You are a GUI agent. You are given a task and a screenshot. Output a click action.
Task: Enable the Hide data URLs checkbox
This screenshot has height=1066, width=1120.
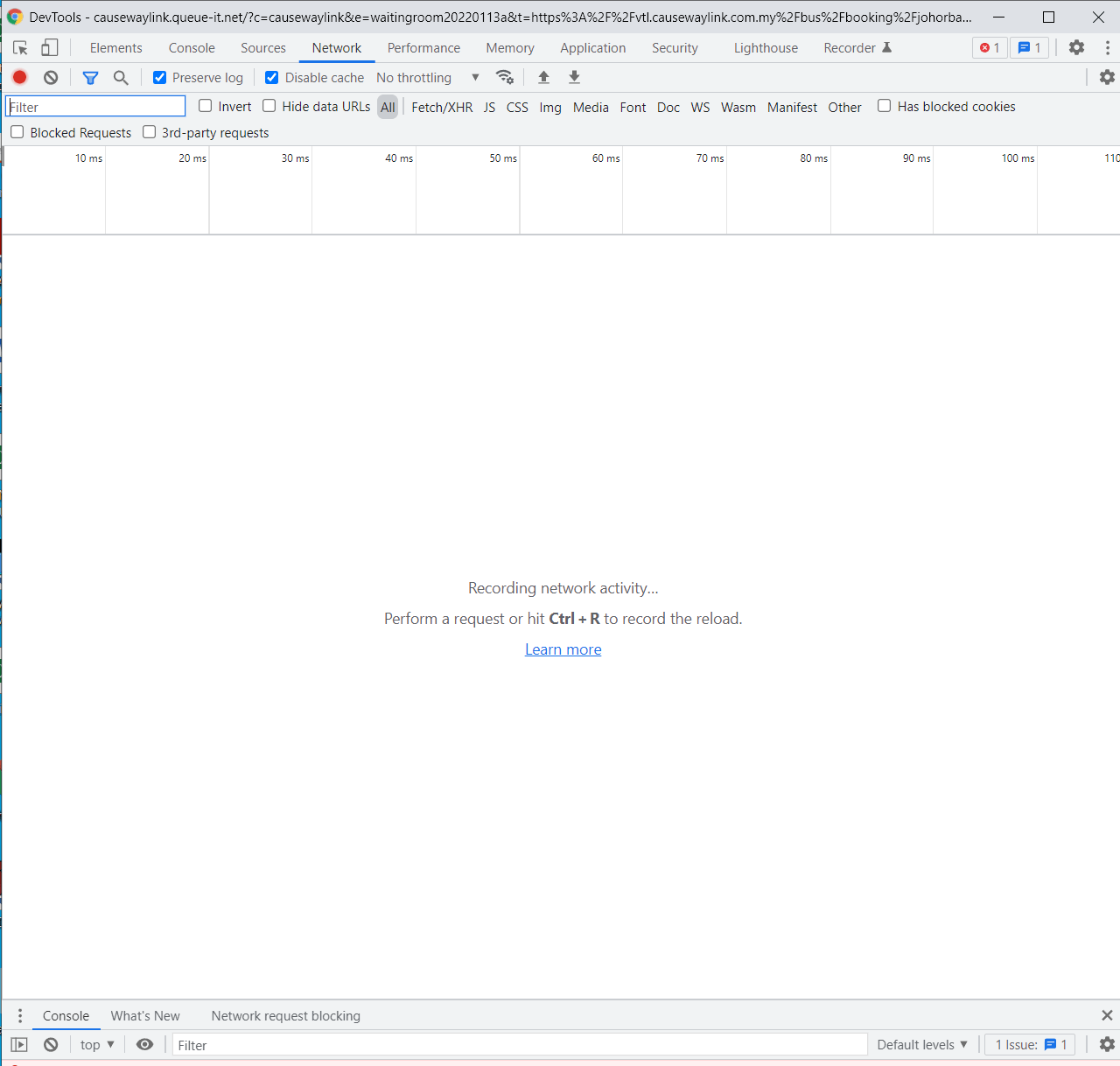pyautogui.click(x=269, y=106)
